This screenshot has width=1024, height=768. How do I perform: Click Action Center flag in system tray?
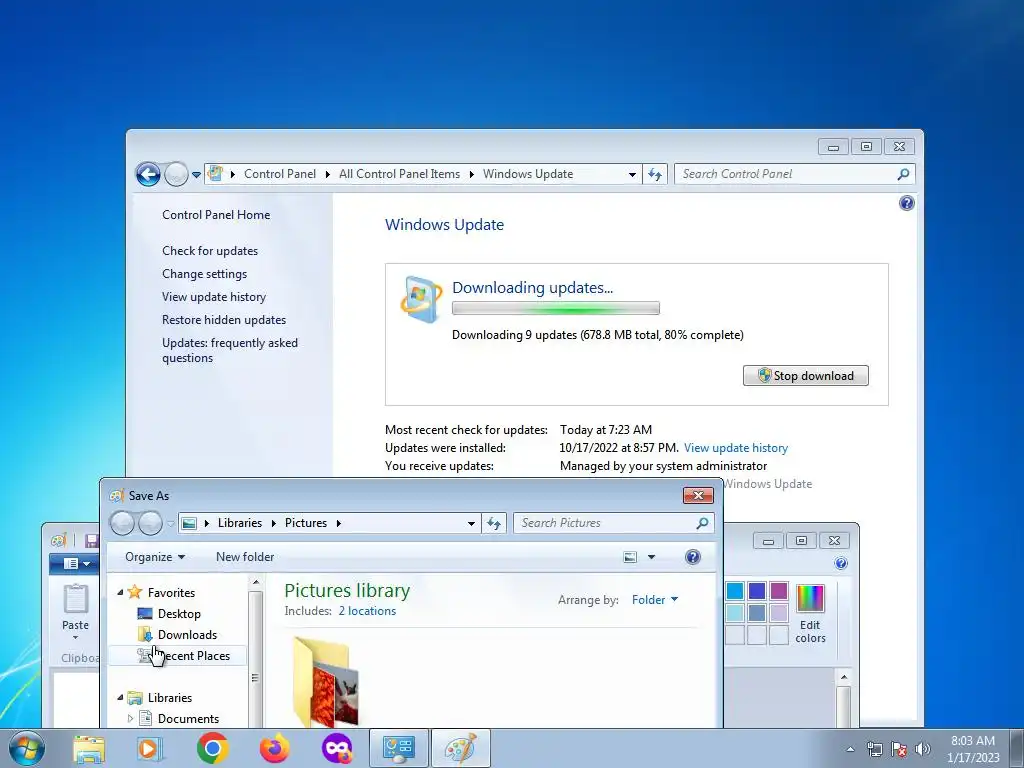point(899,749)
